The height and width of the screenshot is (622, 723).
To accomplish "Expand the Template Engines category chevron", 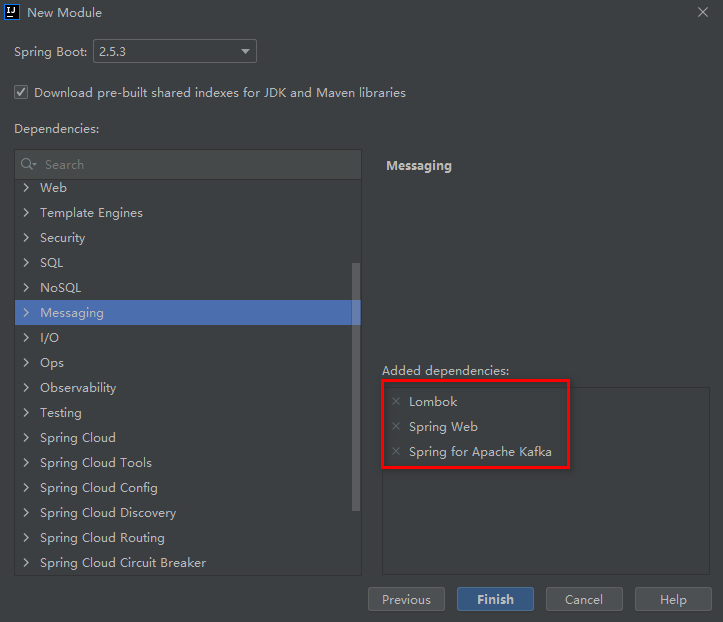I will (26, 213).
